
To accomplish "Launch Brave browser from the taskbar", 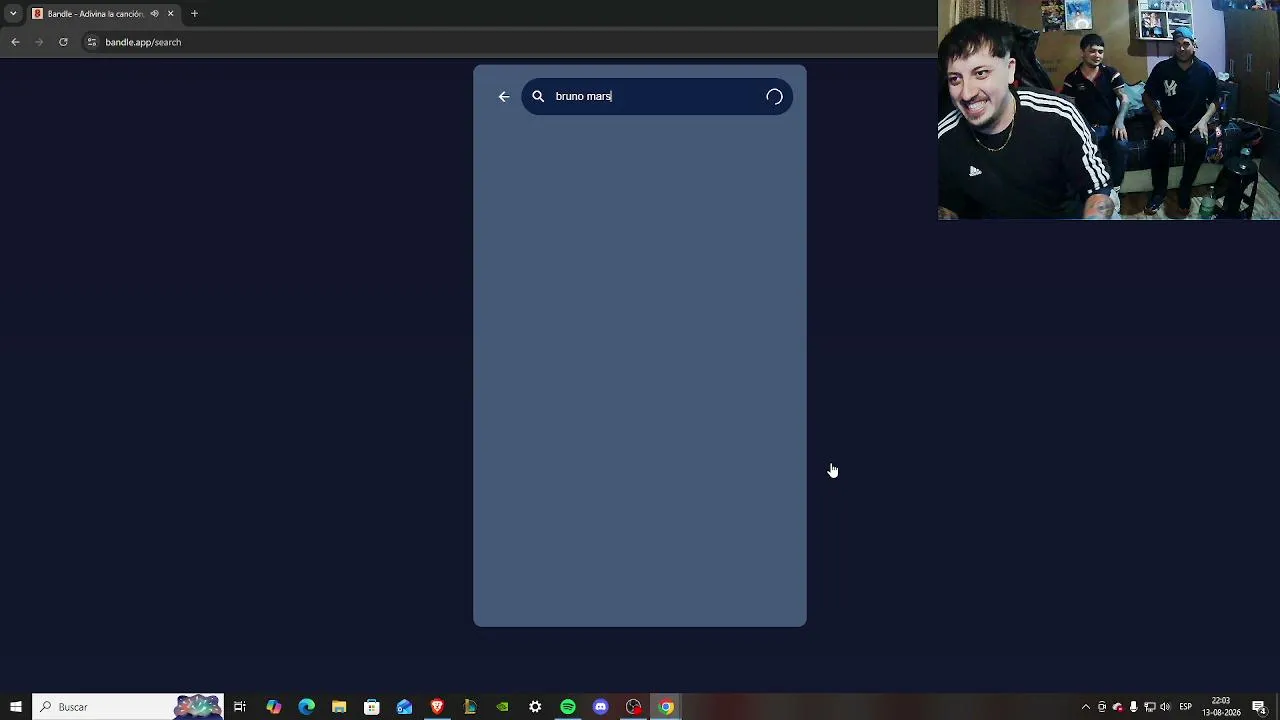I will click(437, 707).
